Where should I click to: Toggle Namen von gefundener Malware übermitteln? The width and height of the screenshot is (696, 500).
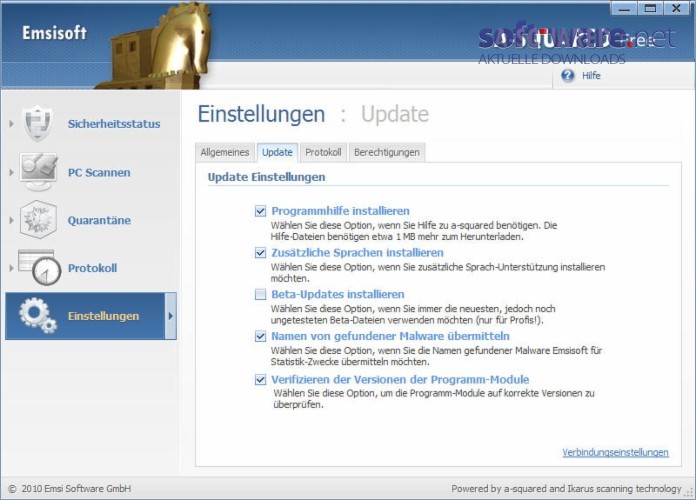pos(260,336)
